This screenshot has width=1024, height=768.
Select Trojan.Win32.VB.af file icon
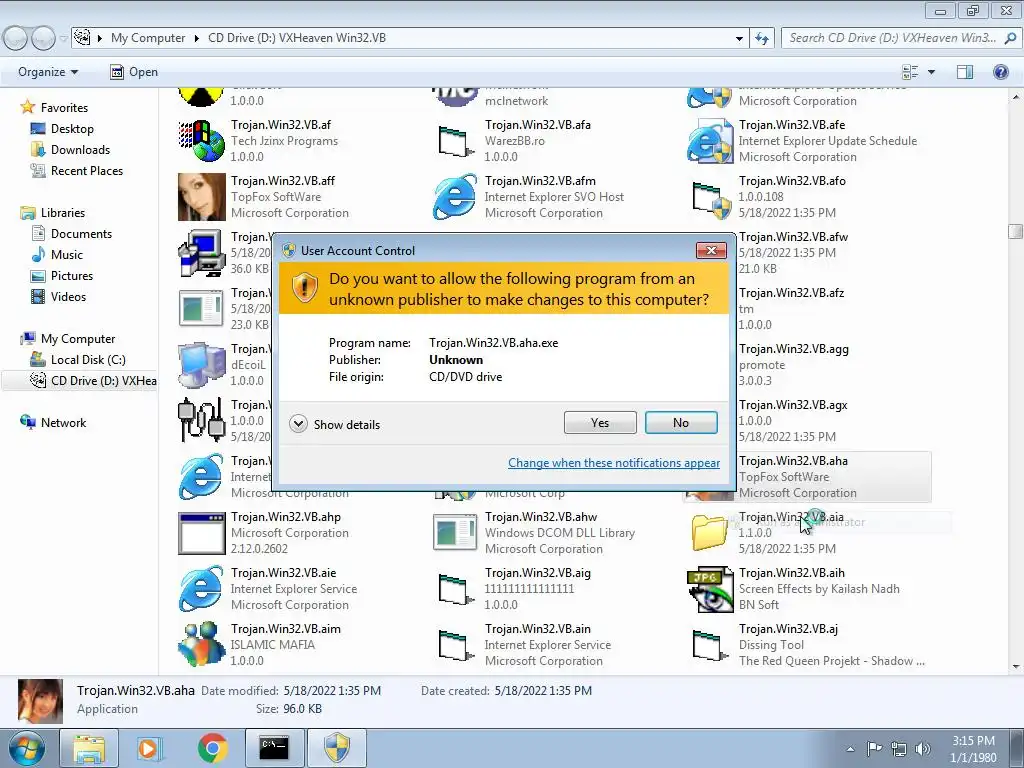pyautogui.click(x=201, y=140)
